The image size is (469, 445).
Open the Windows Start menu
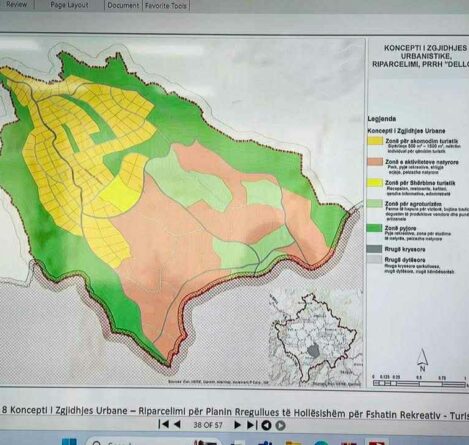click(69, 442)
